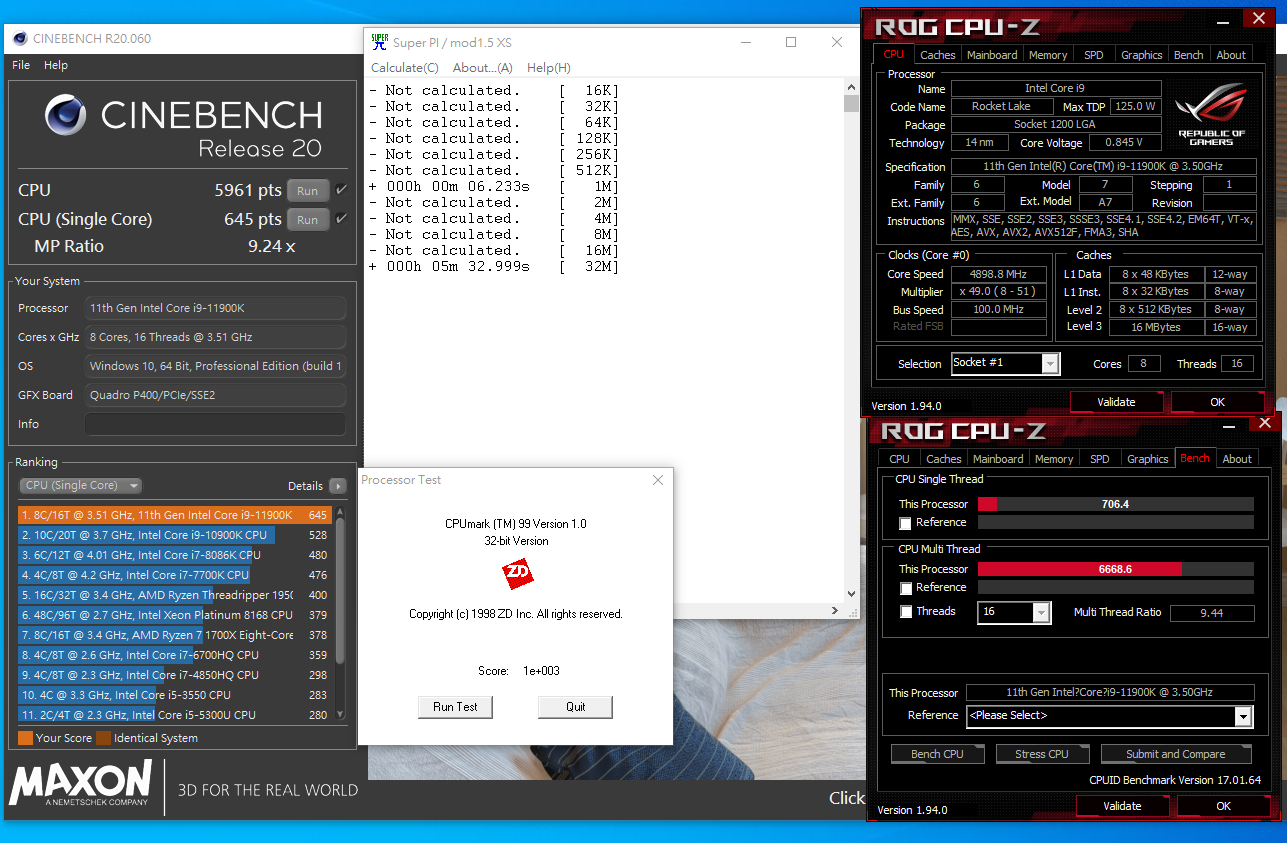The height and width of the screenshot is (843, 1287).
Task: Click Validate in lower CPU-Z Bench window
Action: [1122, 806]
